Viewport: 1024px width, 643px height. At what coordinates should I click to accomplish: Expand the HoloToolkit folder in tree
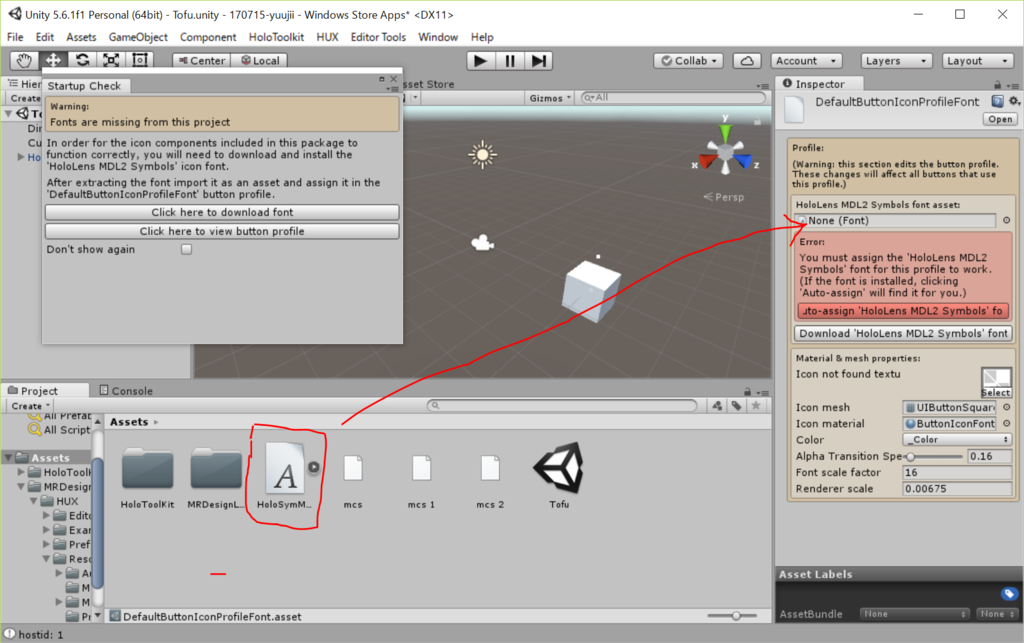(21, 472)
